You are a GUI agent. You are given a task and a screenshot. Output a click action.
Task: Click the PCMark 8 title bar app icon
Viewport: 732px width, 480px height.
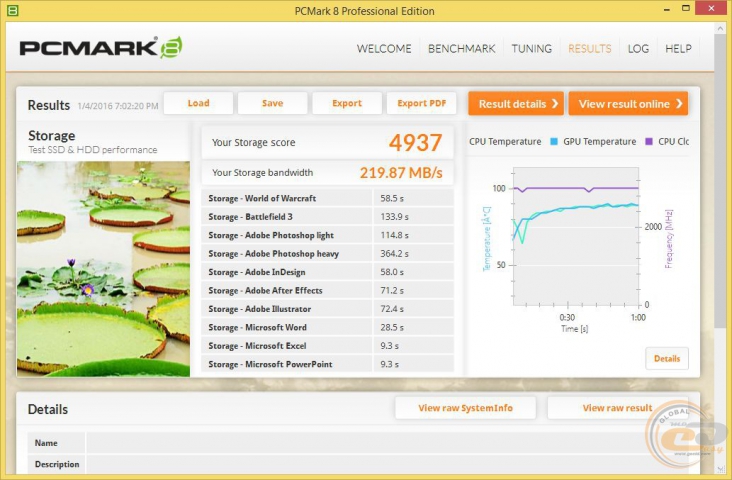coord(13,10)
